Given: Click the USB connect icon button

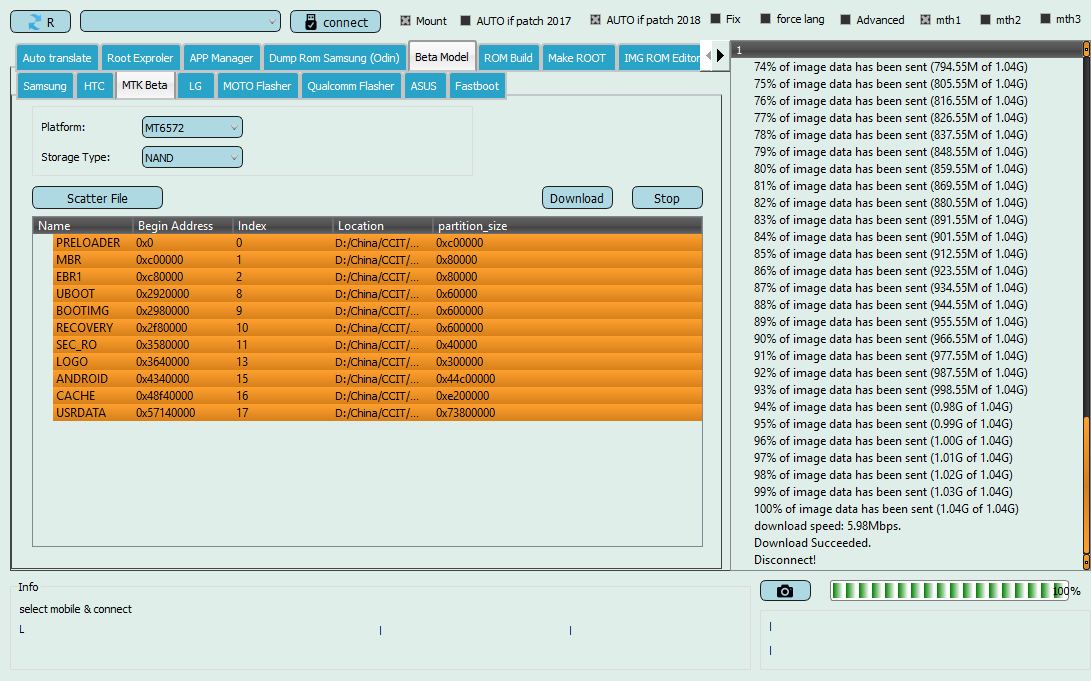Looking at the screenshot, I should (335, 22).
